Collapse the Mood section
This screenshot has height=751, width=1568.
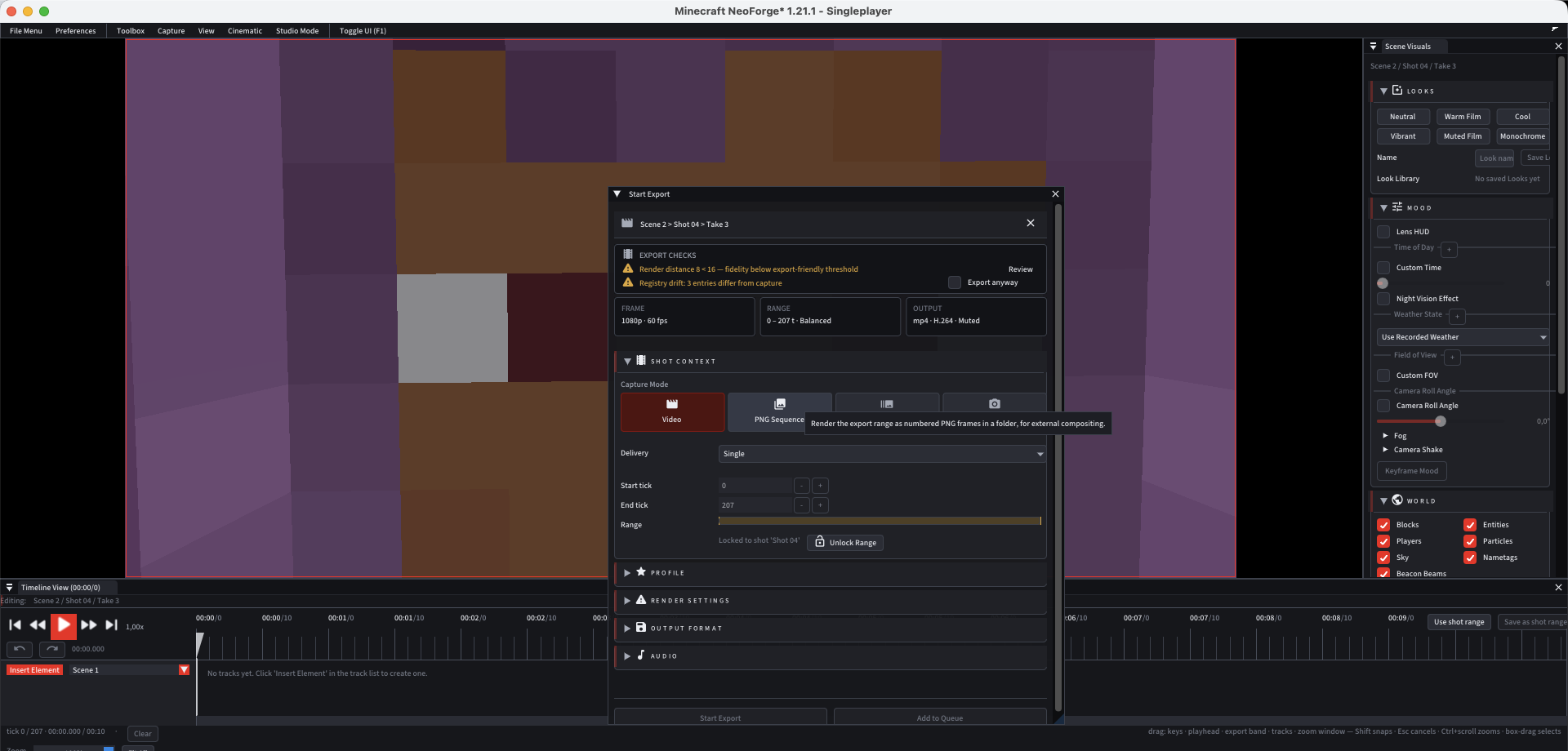pyautogui.click(x=1383, y=208)
